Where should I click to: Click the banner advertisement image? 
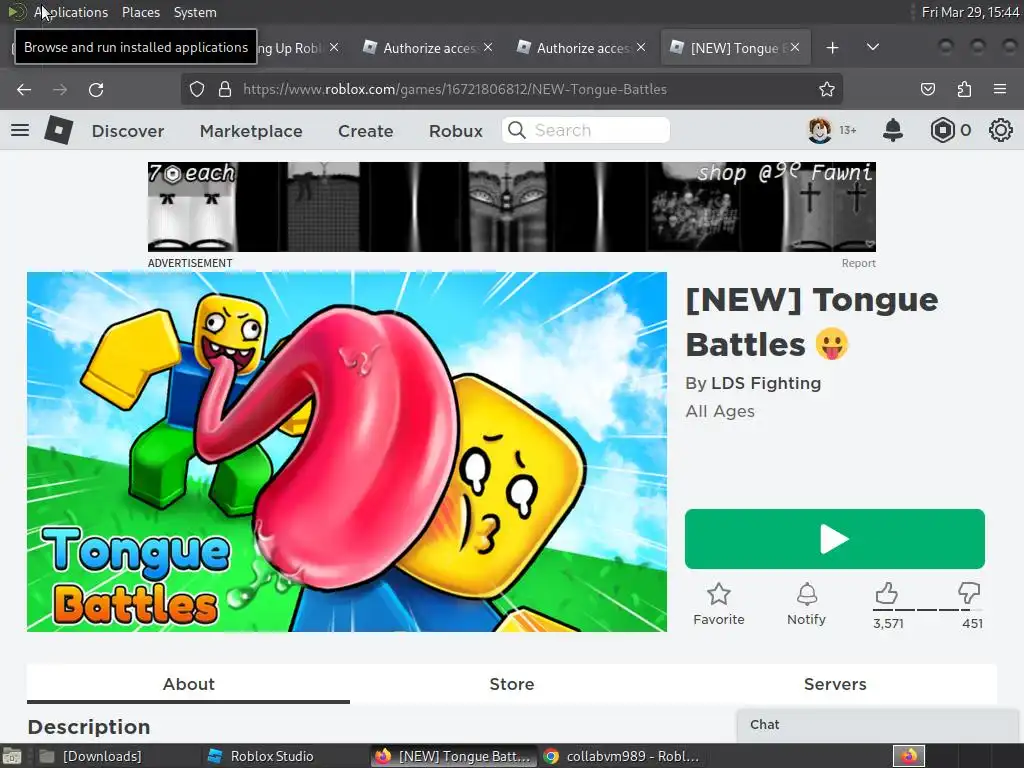point(511,207)
